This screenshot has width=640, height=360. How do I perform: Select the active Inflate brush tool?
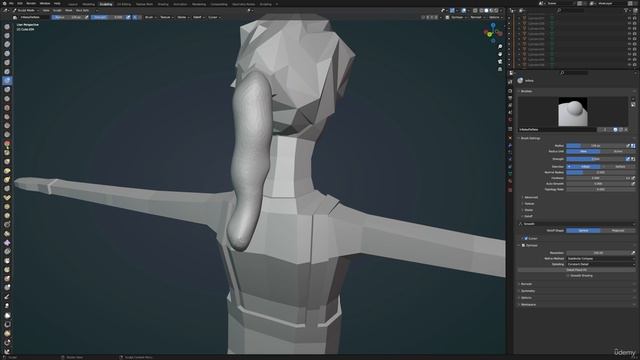[7, 80]
